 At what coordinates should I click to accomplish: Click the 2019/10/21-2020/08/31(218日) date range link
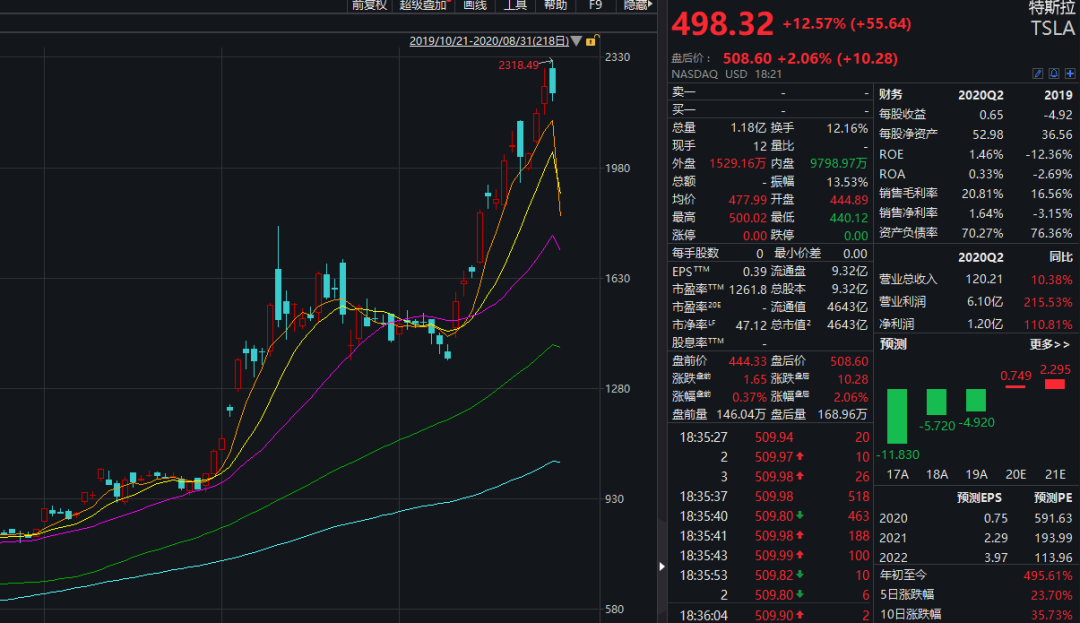pyautogui.click(x=489, y=41)
